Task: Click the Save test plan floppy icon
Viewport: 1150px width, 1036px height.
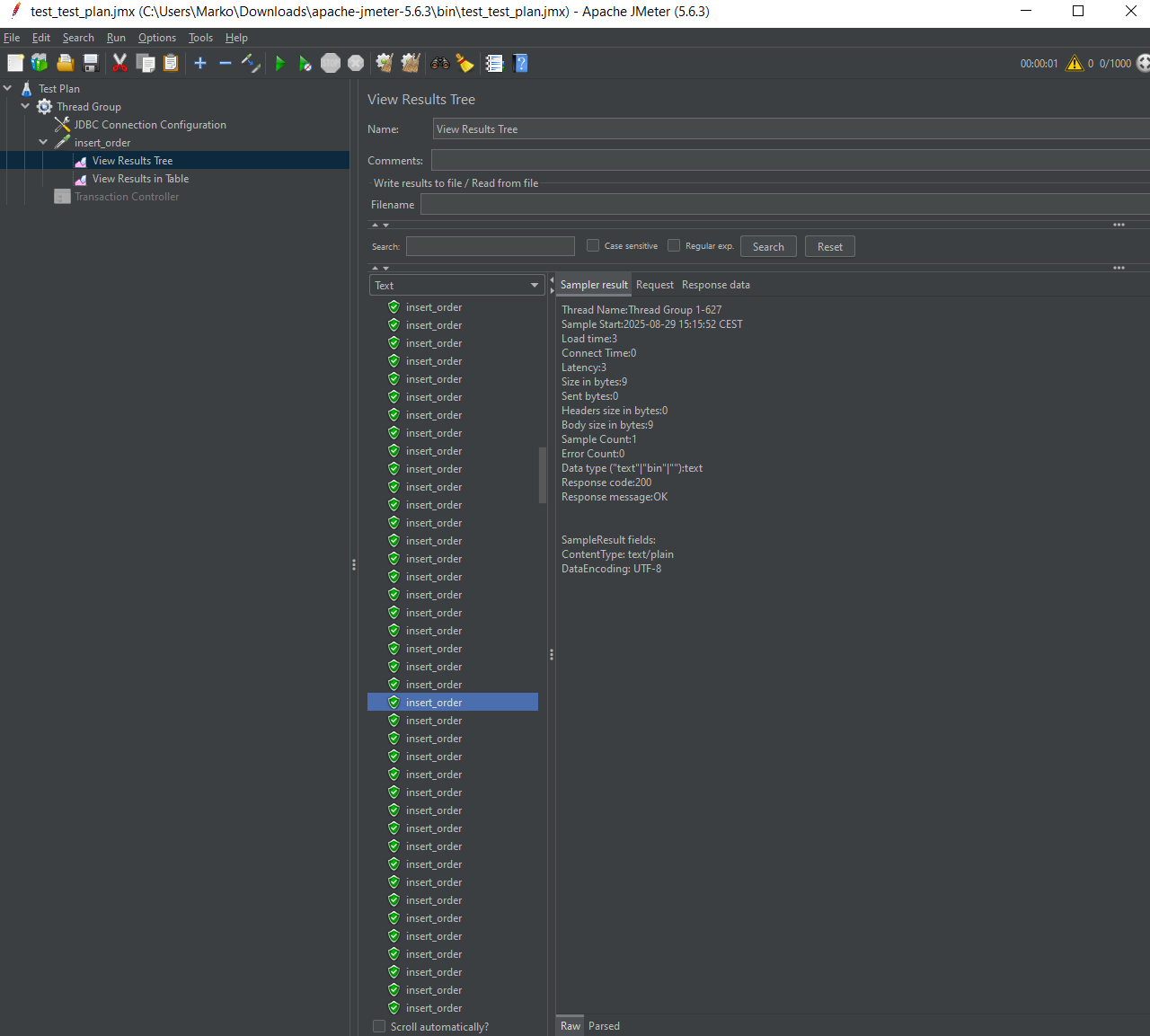Action: click(91, 63)
